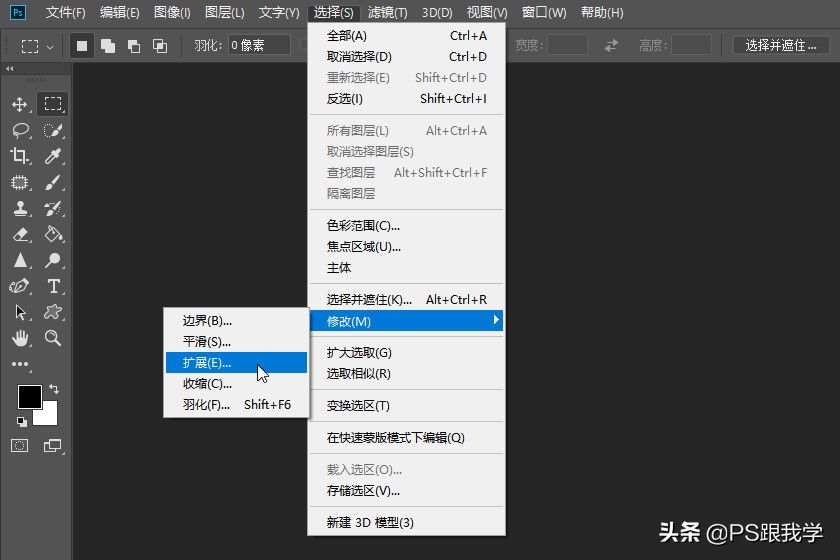Choose 羽化(F)... in submenu
Screen dimensions: 840x560
pos(236,405)
